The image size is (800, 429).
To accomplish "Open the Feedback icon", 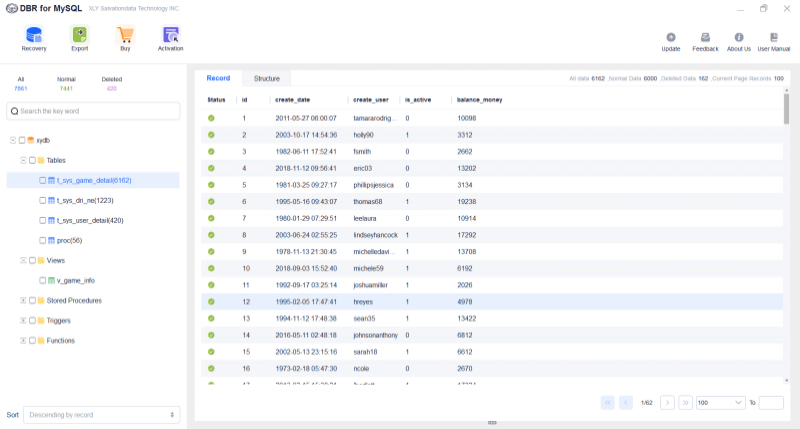I will [705, 38].
